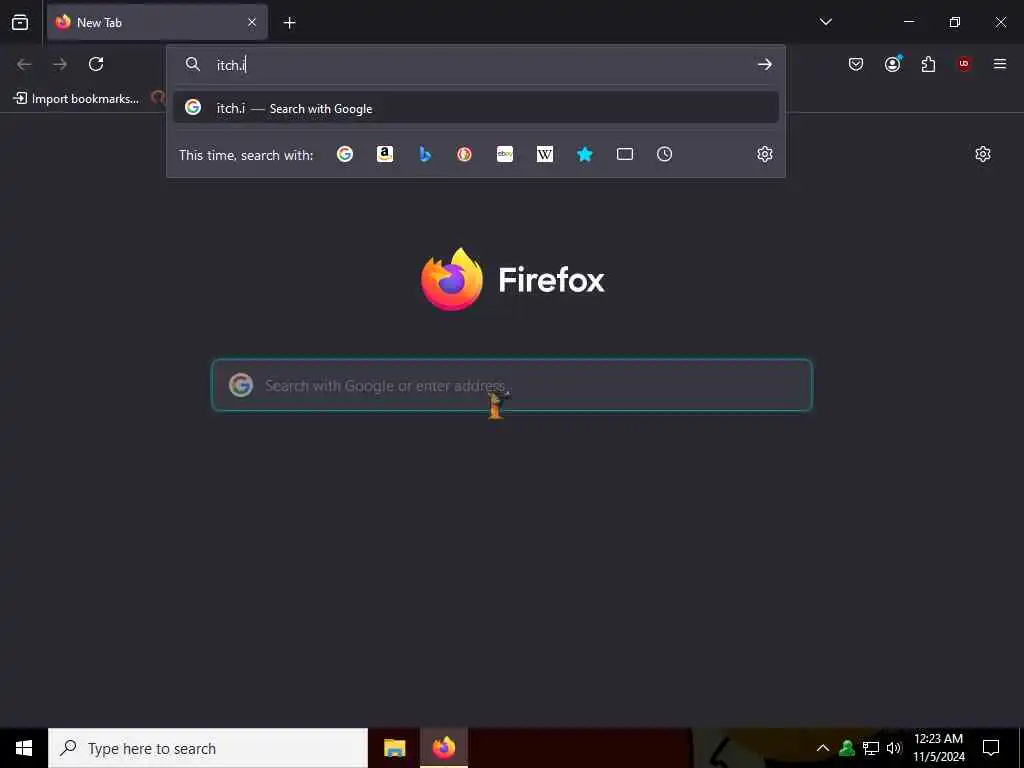
Task: Open Firefox View recent browsing icon
Action: click(x=20, y=22)
